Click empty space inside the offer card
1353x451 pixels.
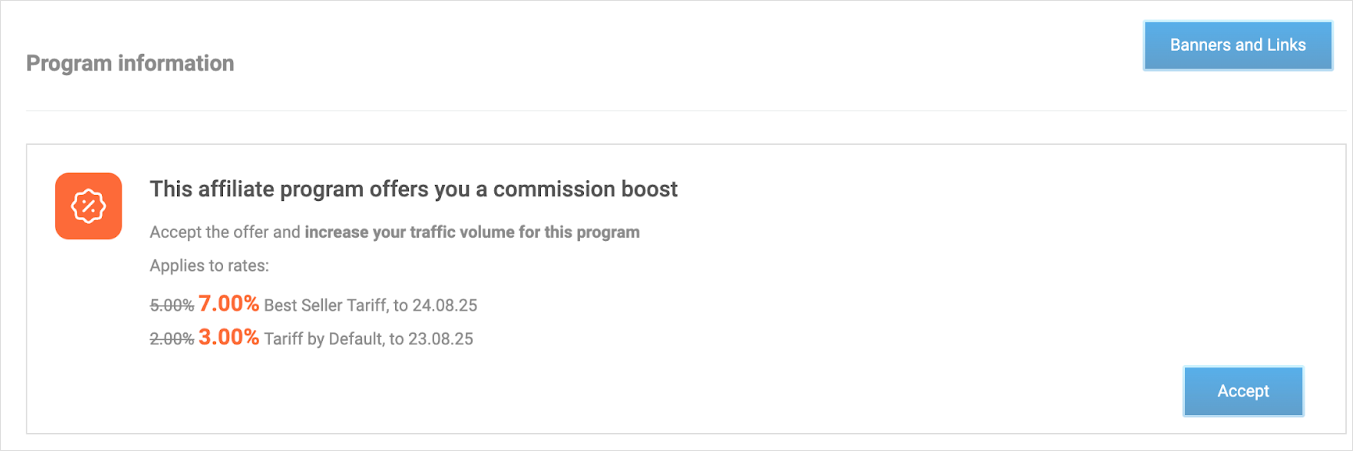point(900,300)
